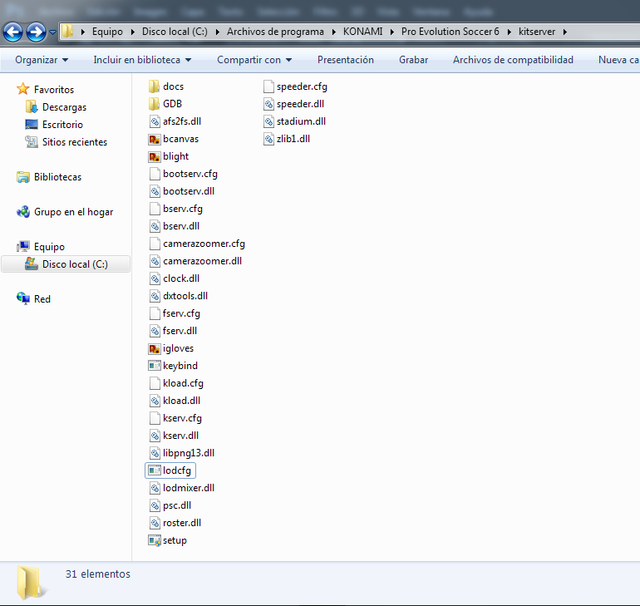Select the camerazoomer.cfg file icon
Image resolution: width=640 pixels, height=606 pixels.
click(x=155, y=244)
